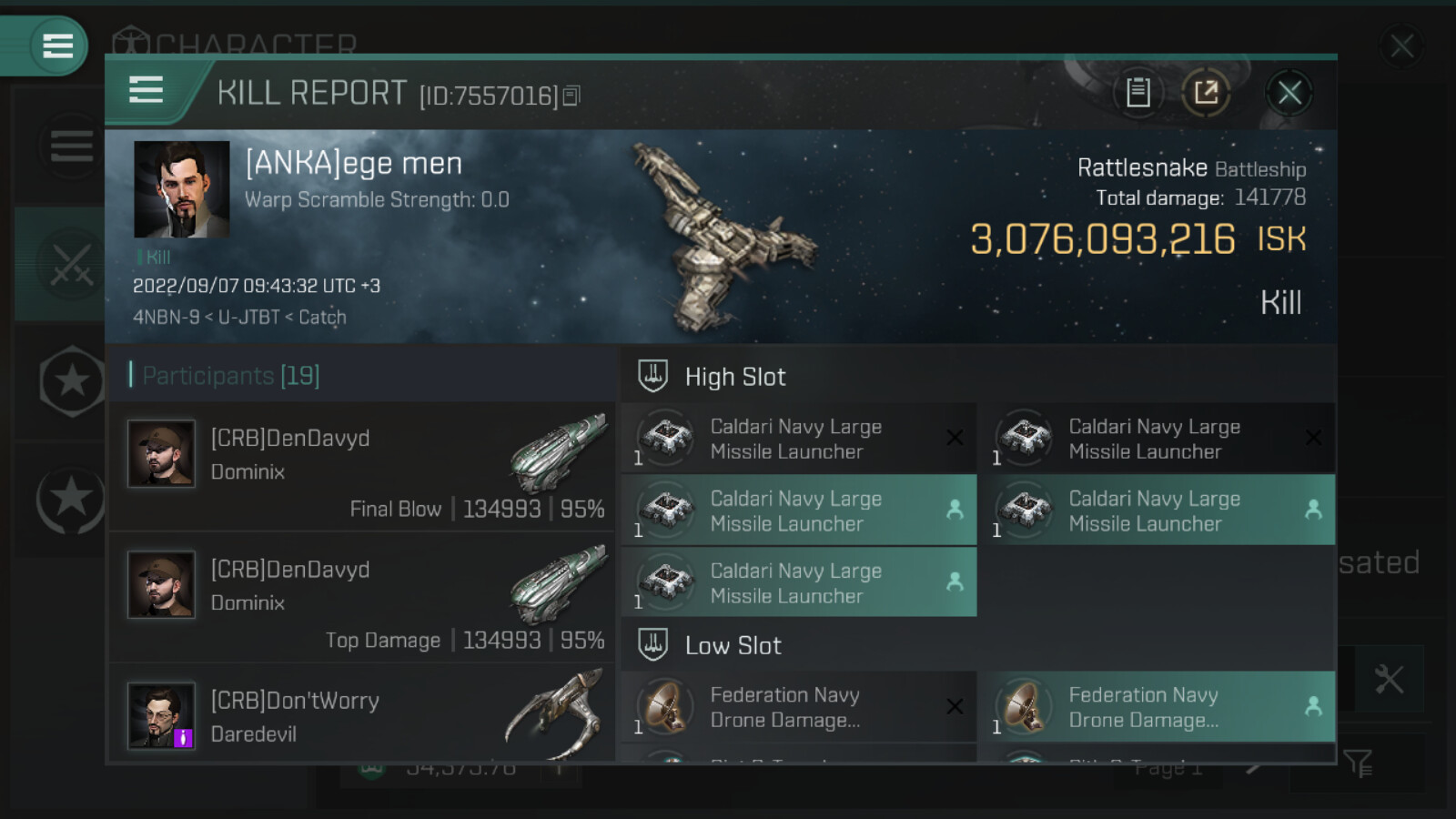Select DenDavyd Top Damage participant entry

coord(362,599)
